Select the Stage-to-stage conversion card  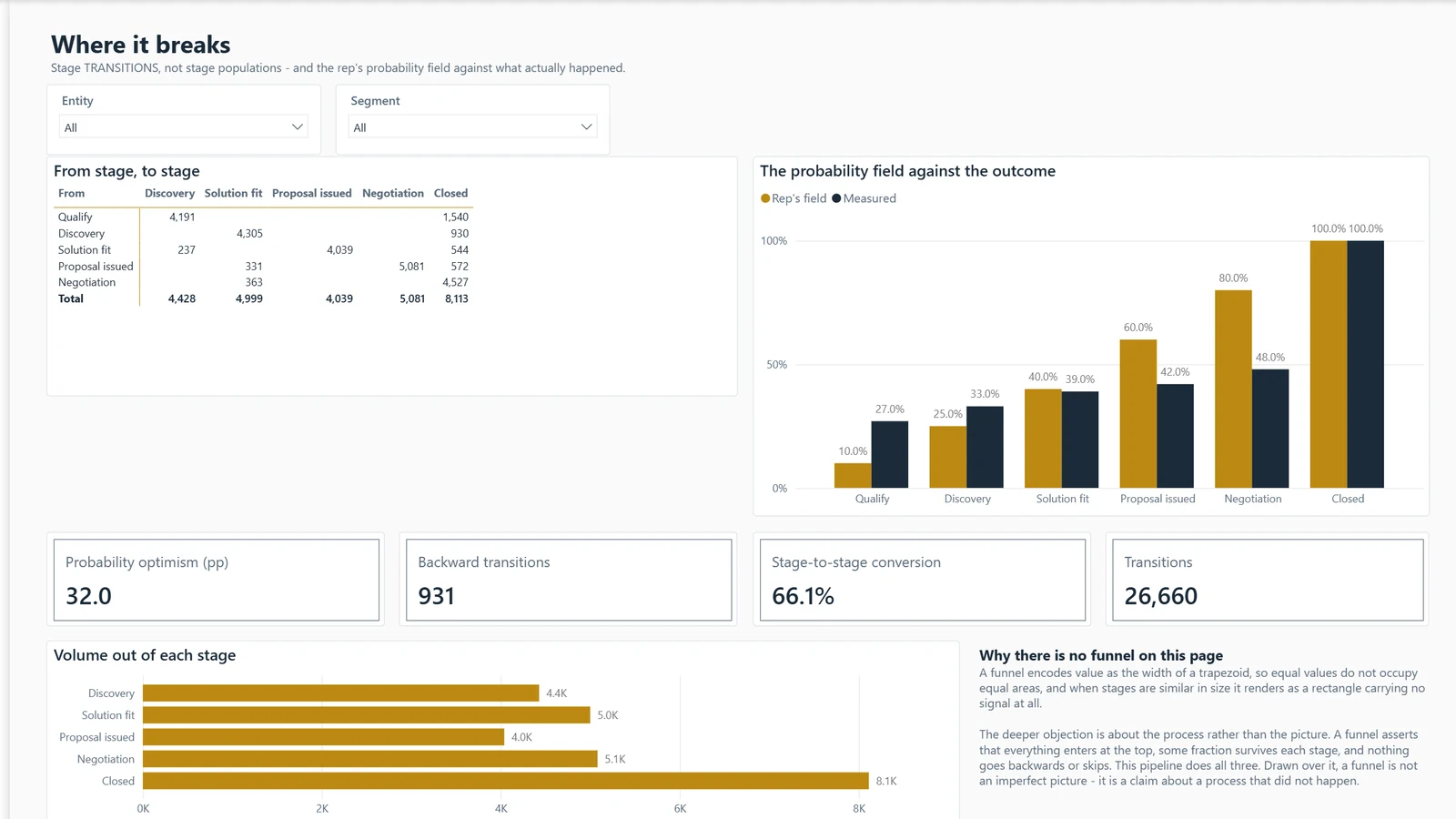[x=923, y=580]
